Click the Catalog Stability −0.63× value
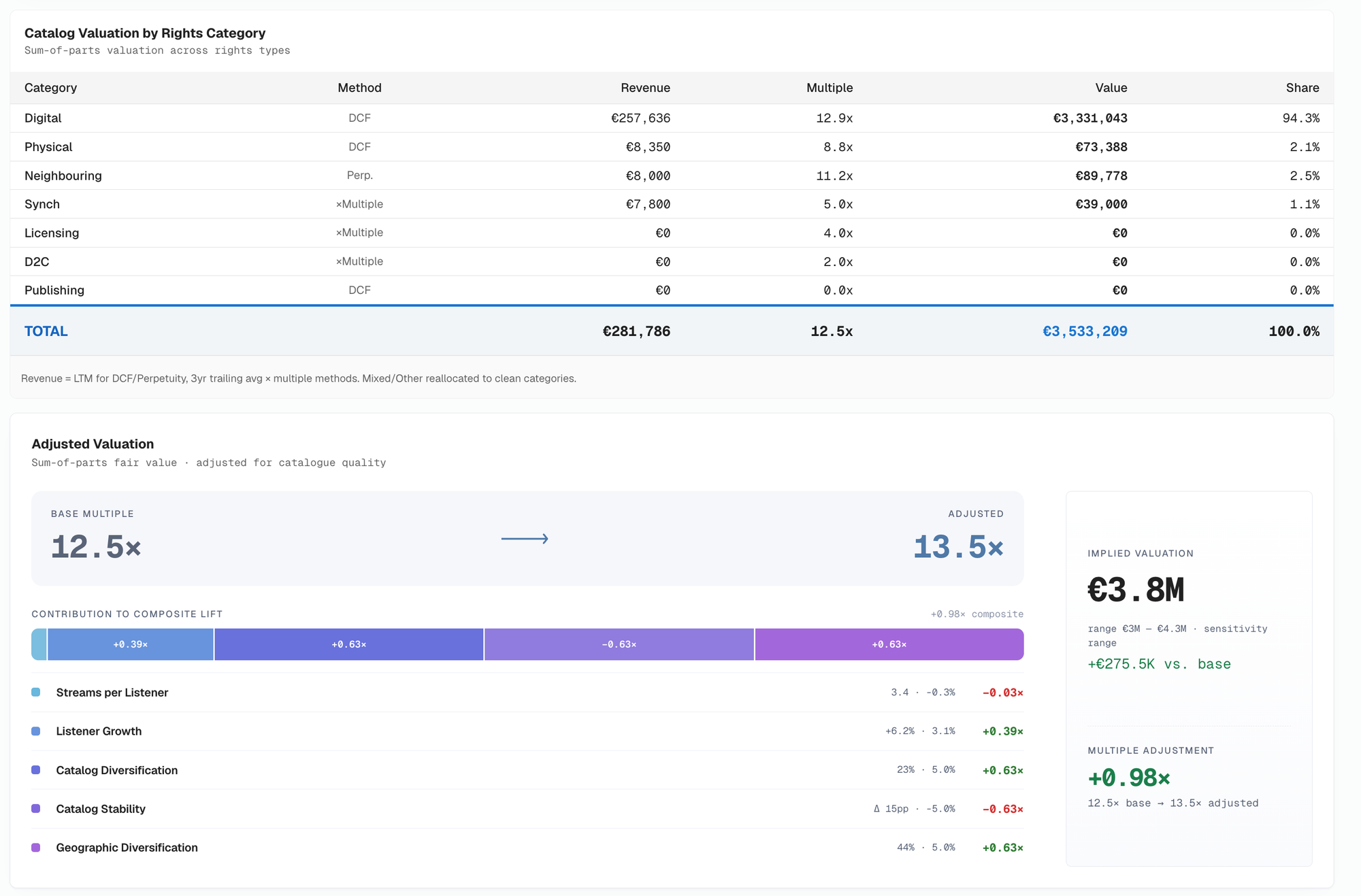Viewport: 1361px width, 896px height. [1003, 809]
